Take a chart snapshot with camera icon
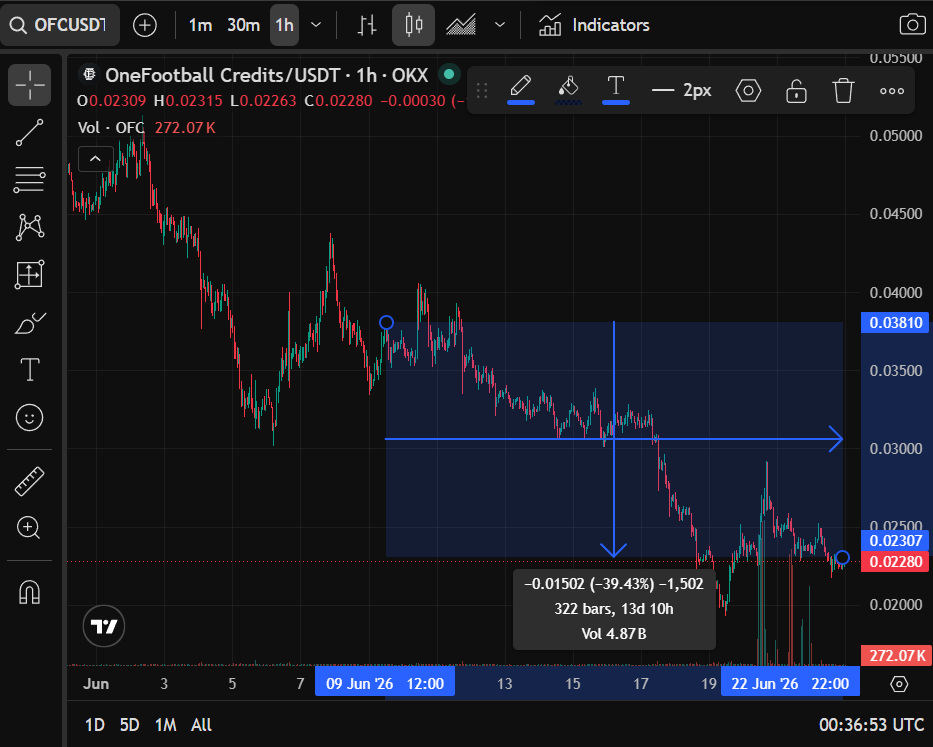The height and width of the screenshot is (747, 933). tap(912, 25)
